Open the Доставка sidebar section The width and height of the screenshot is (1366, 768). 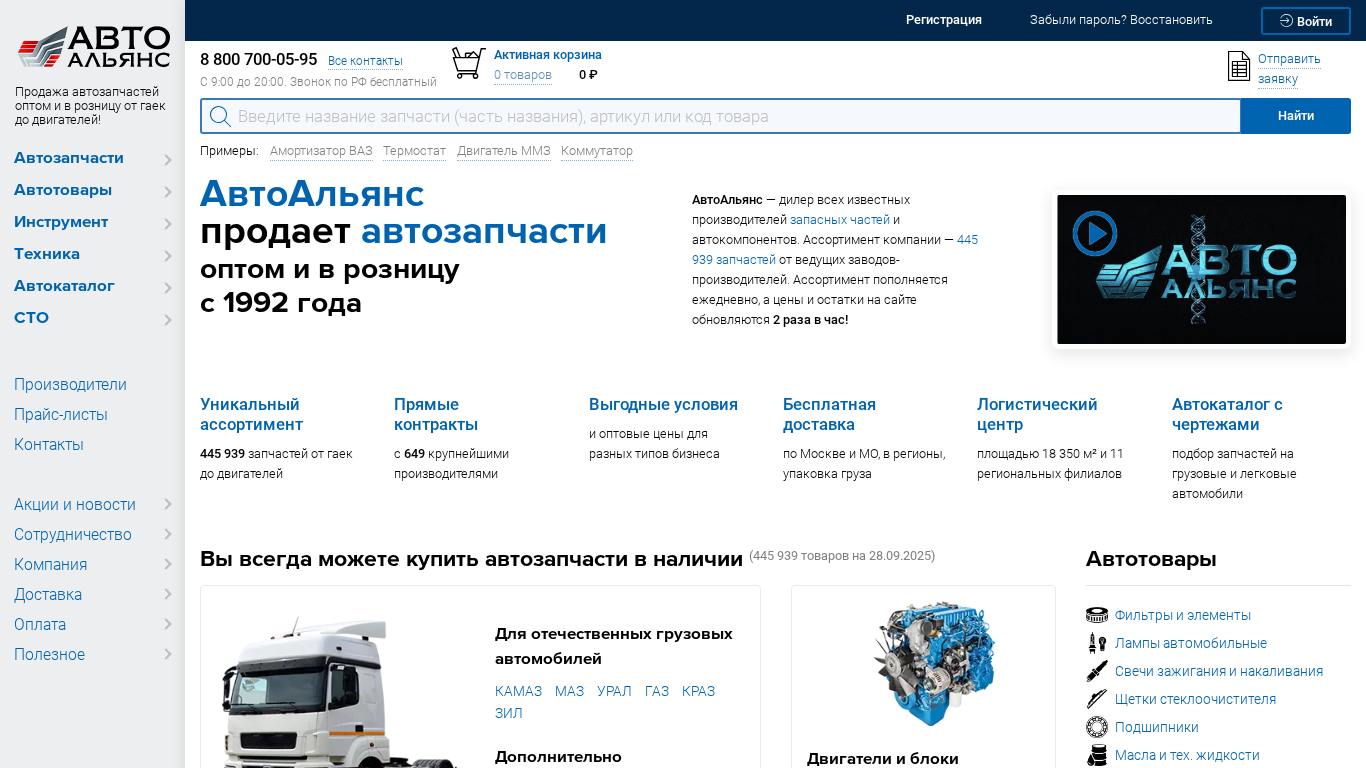48,595
